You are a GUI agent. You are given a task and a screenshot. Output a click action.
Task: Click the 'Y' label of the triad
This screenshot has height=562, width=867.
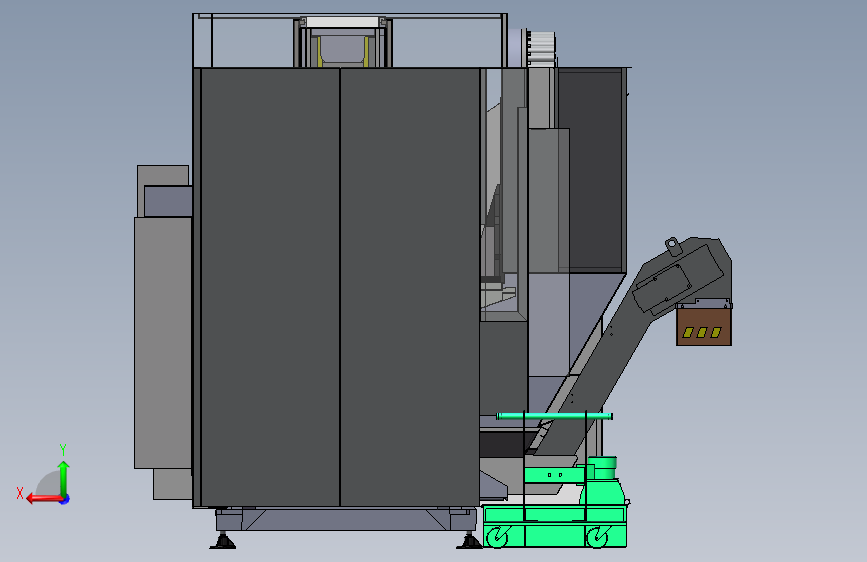pyautogui.click(x=63, y=449)
